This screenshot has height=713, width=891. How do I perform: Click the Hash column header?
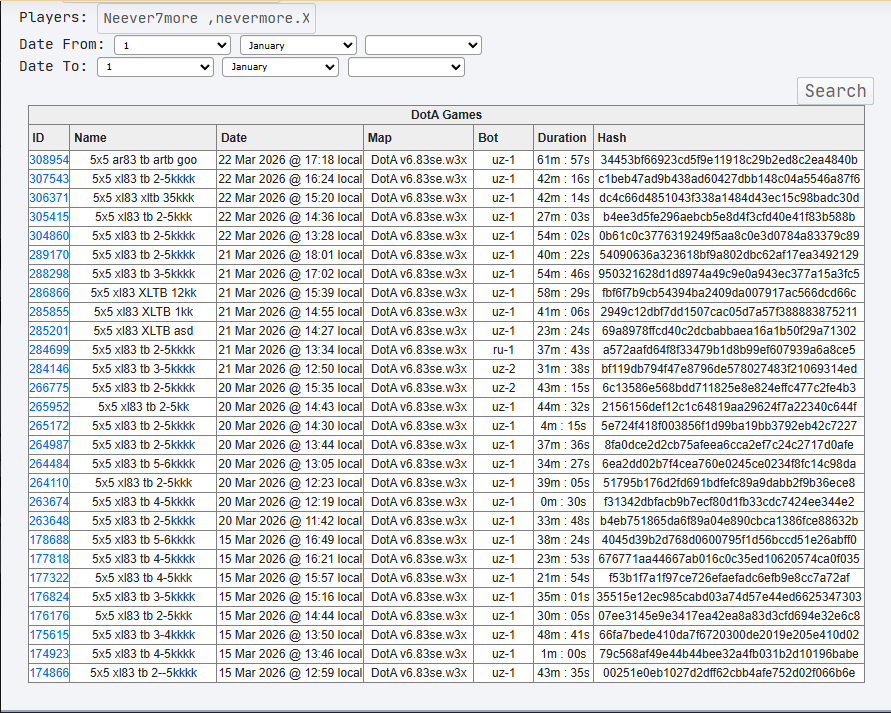coord(728,137)
